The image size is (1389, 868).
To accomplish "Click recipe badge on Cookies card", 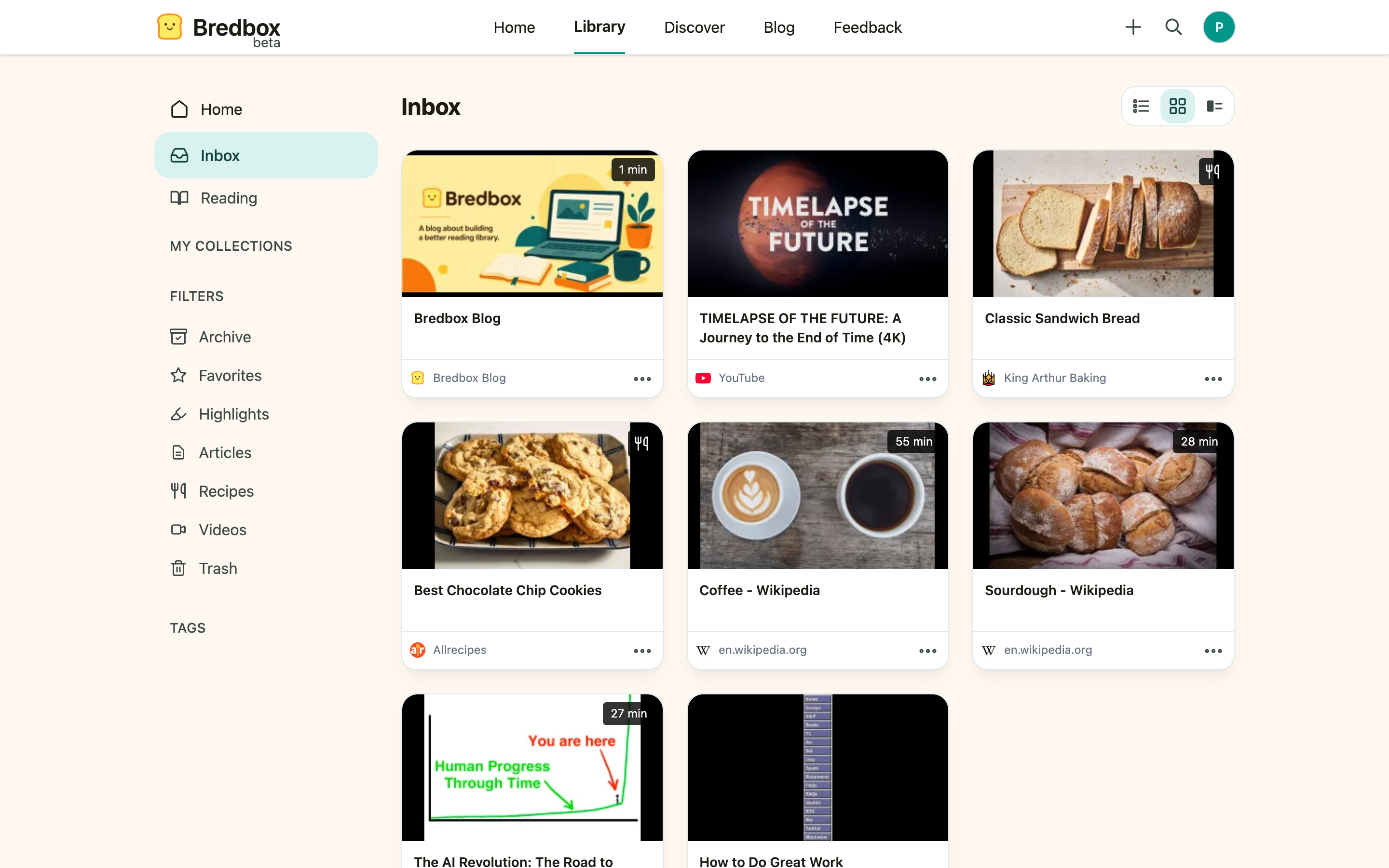I will coord(641,443).
